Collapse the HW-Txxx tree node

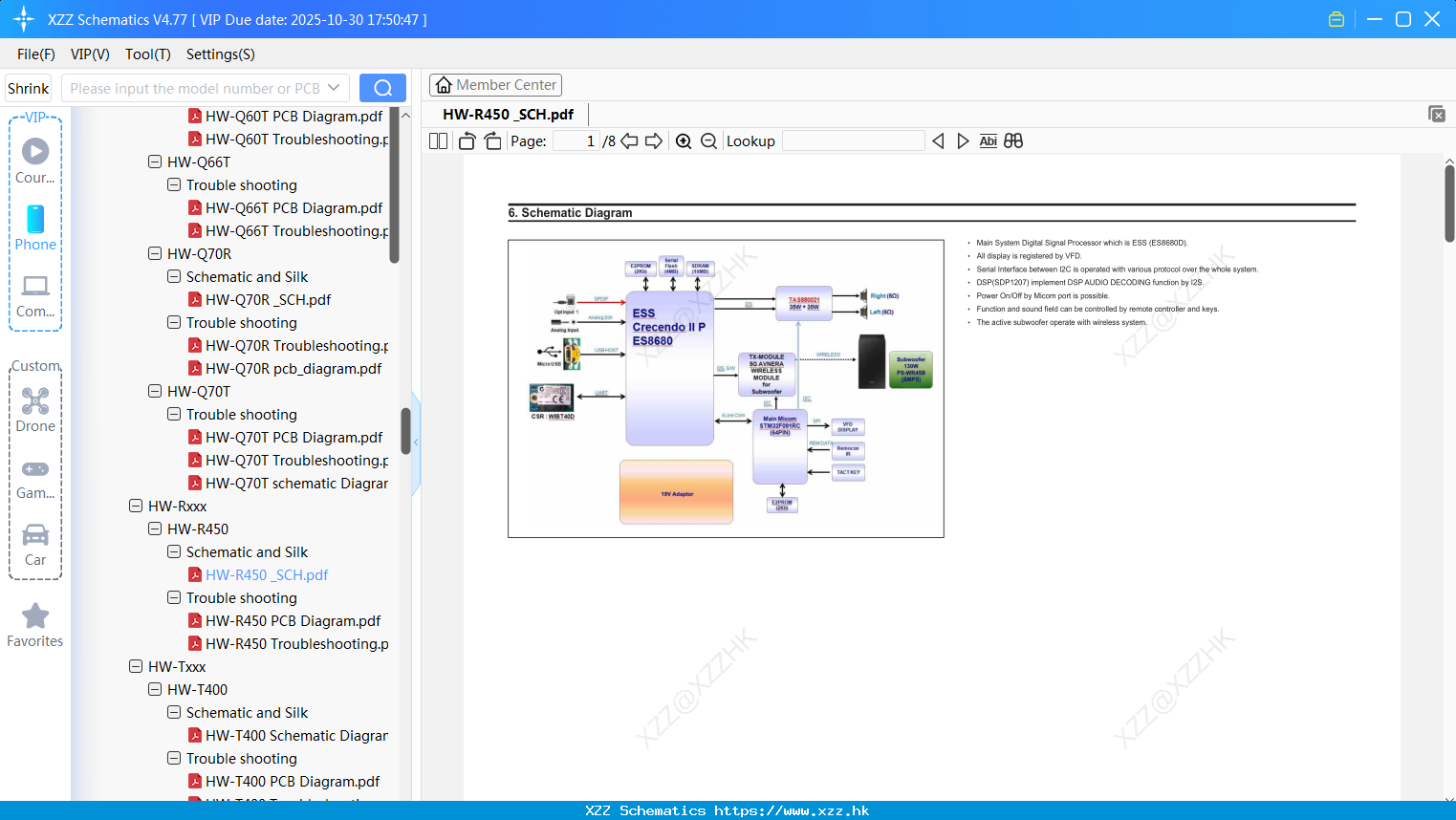[136, 667]
